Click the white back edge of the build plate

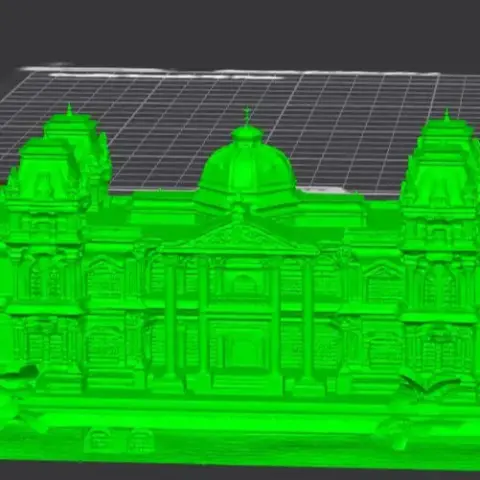click(x=230, y=72)
